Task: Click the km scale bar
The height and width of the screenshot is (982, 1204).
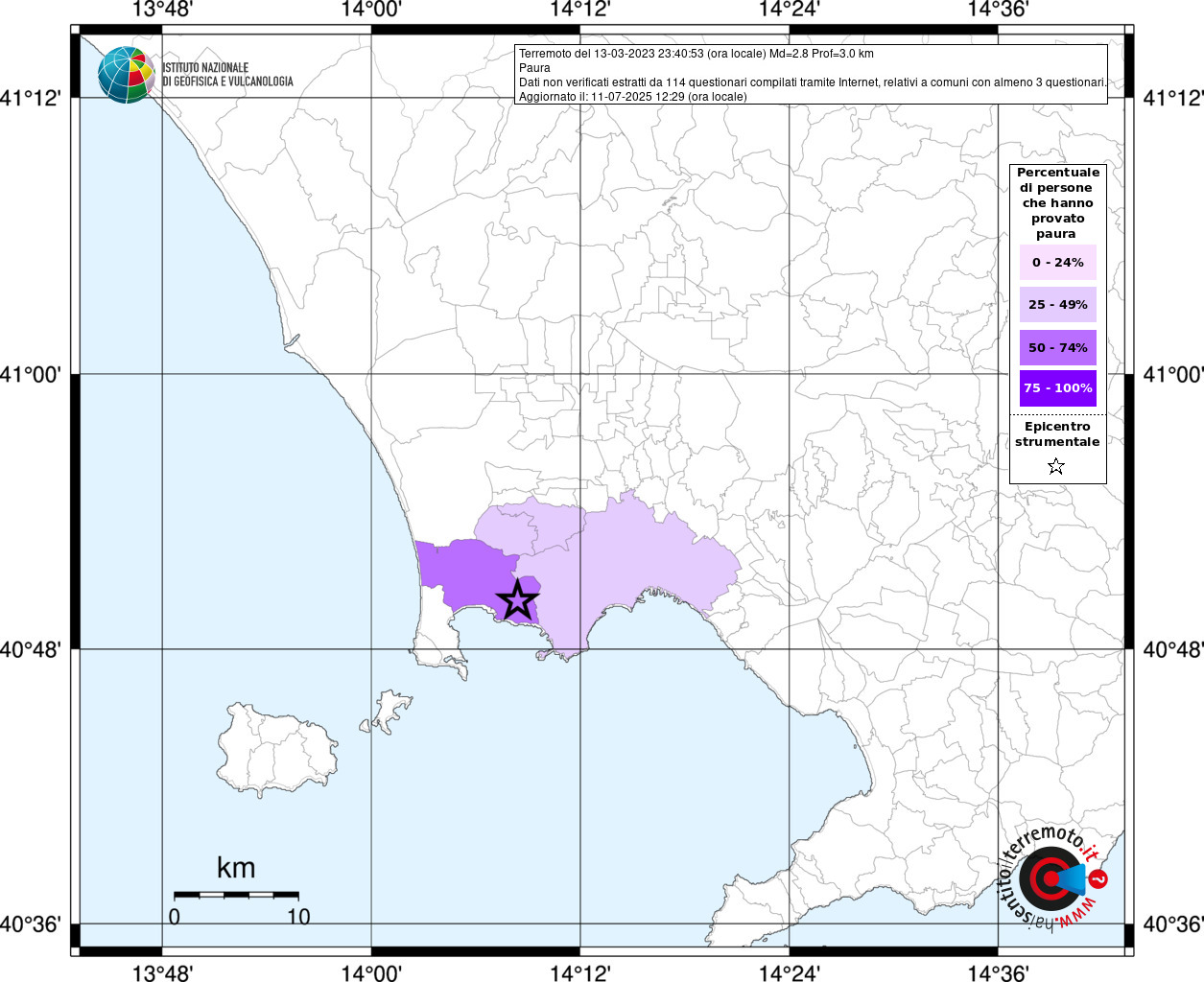Action: tap(236, 895)
